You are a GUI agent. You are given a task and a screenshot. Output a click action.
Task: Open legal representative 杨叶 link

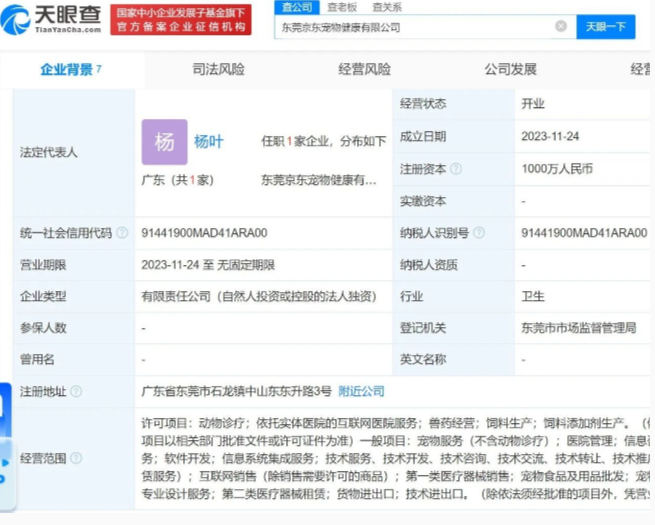[x=208, y=142]
